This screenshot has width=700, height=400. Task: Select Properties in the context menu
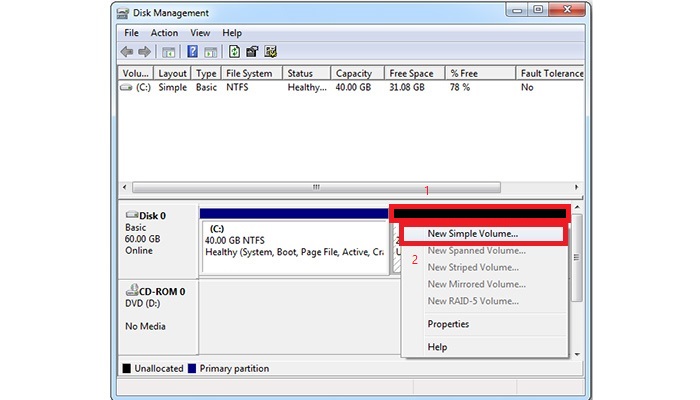[x=448, y=324]
